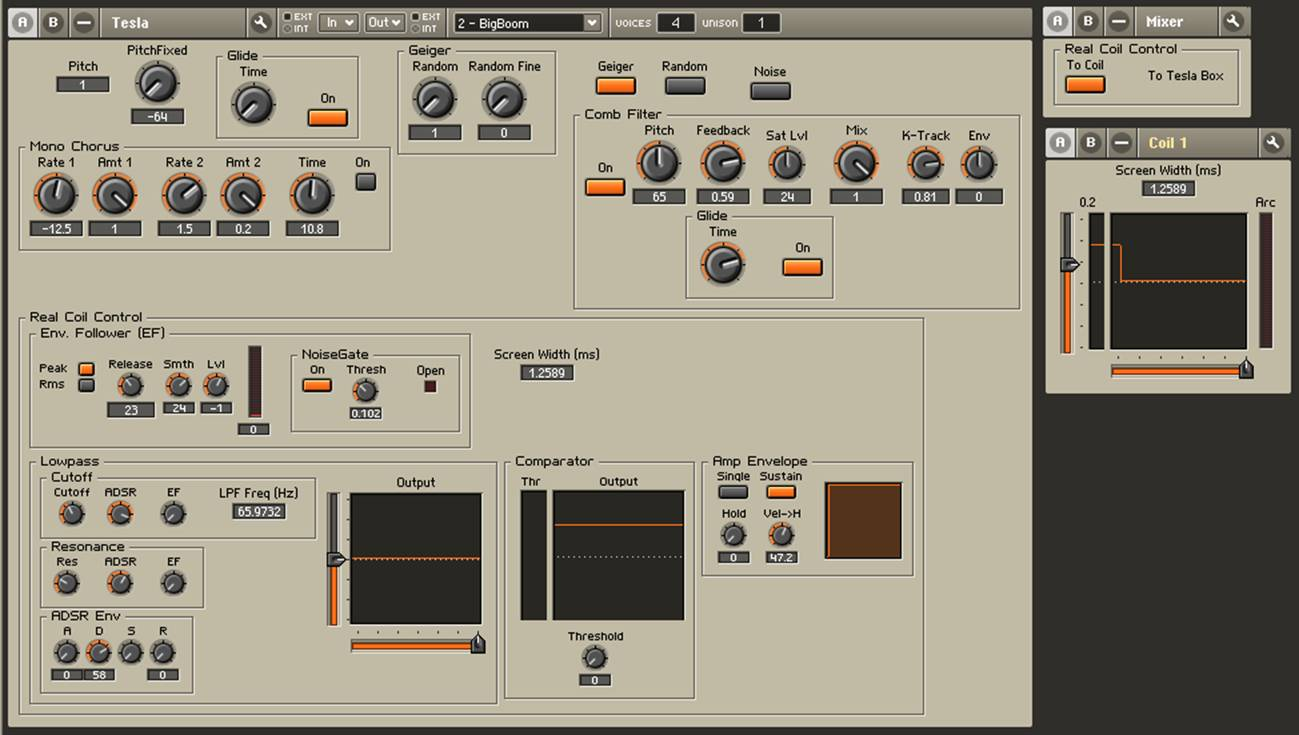
Task: Collapse the Coil 1 panel with minus icon
Action: (1122, 142)
